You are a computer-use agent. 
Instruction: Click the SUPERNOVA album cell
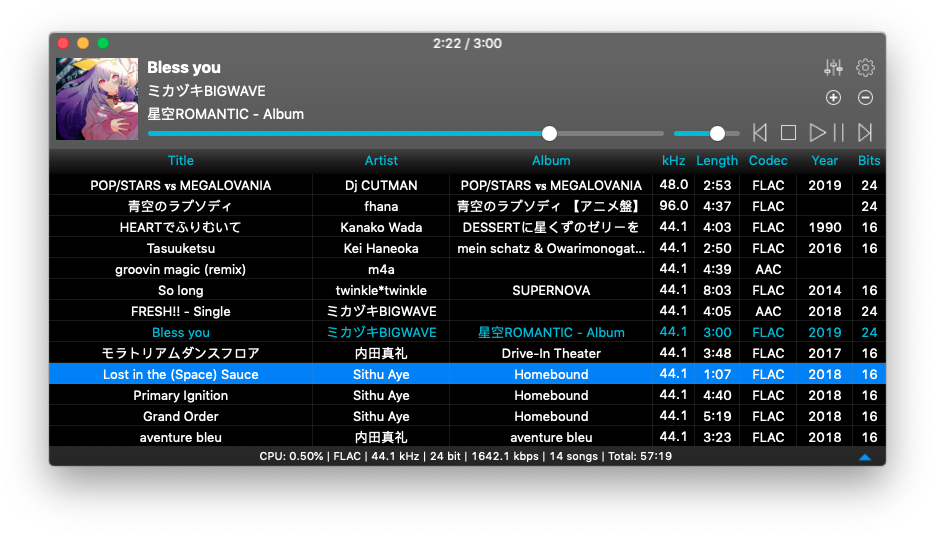pyautogui.click(x=551, y=291)
